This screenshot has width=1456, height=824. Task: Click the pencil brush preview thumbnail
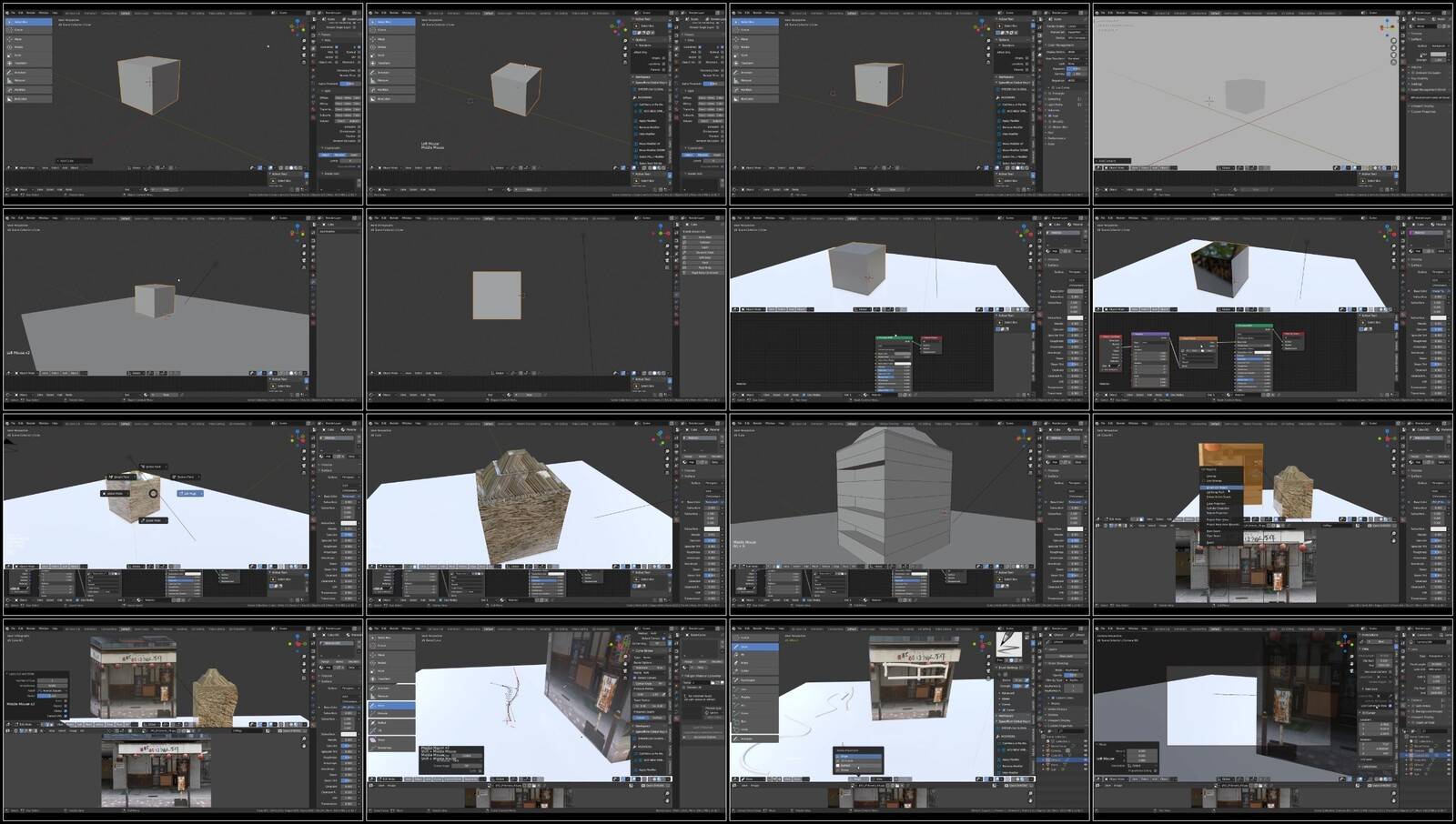1008,643
